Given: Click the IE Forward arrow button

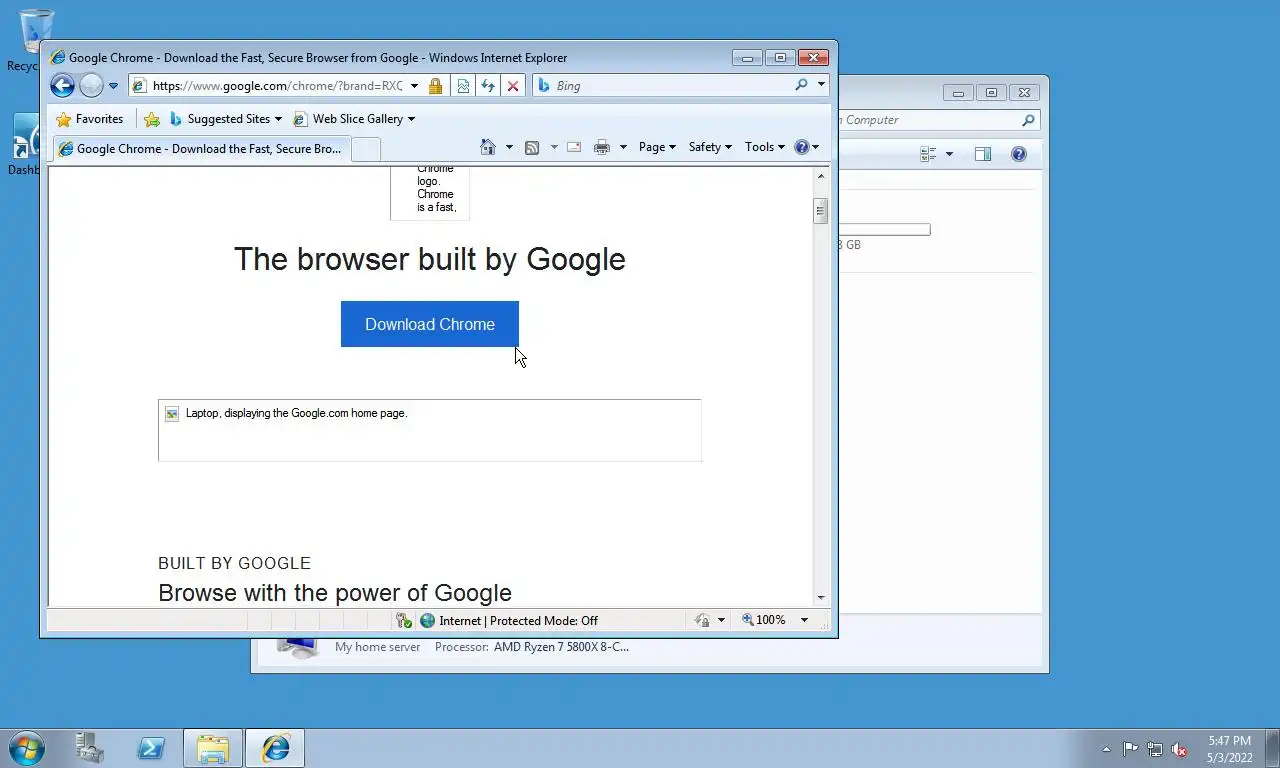Looking at the screenshot, I should click(91, 86).
